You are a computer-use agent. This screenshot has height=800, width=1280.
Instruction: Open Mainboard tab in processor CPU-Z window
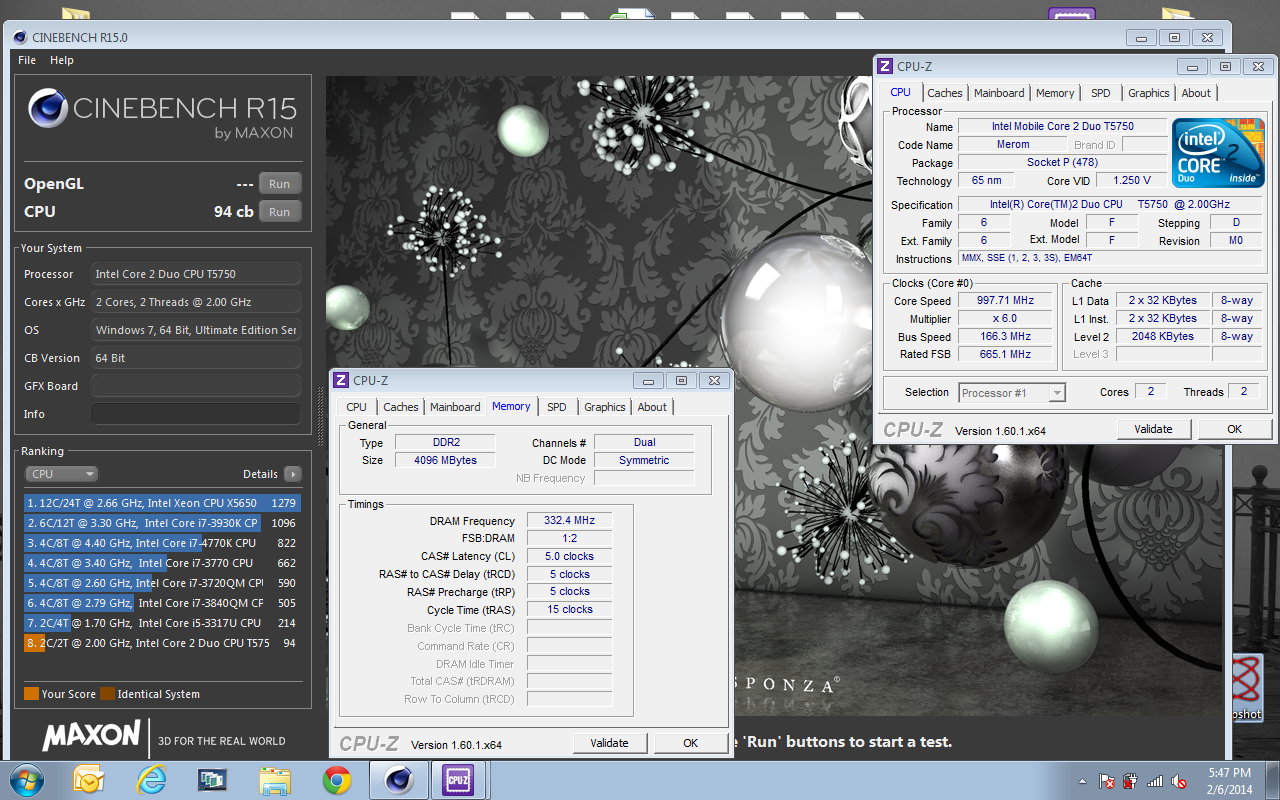pyautogui.click(x=999, y=93)
